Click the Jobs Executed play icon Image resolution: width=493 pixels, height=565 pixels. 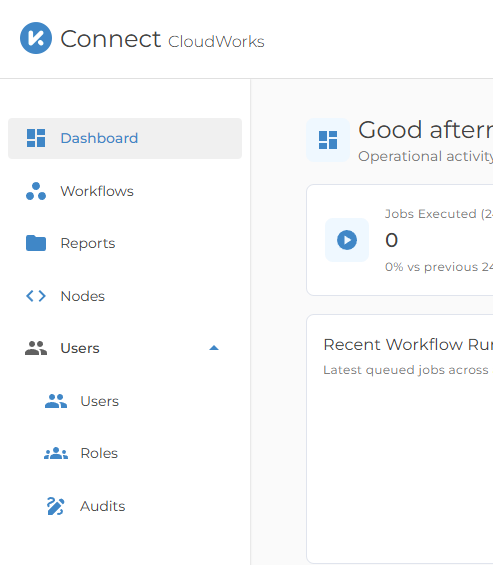coord(347,240)
